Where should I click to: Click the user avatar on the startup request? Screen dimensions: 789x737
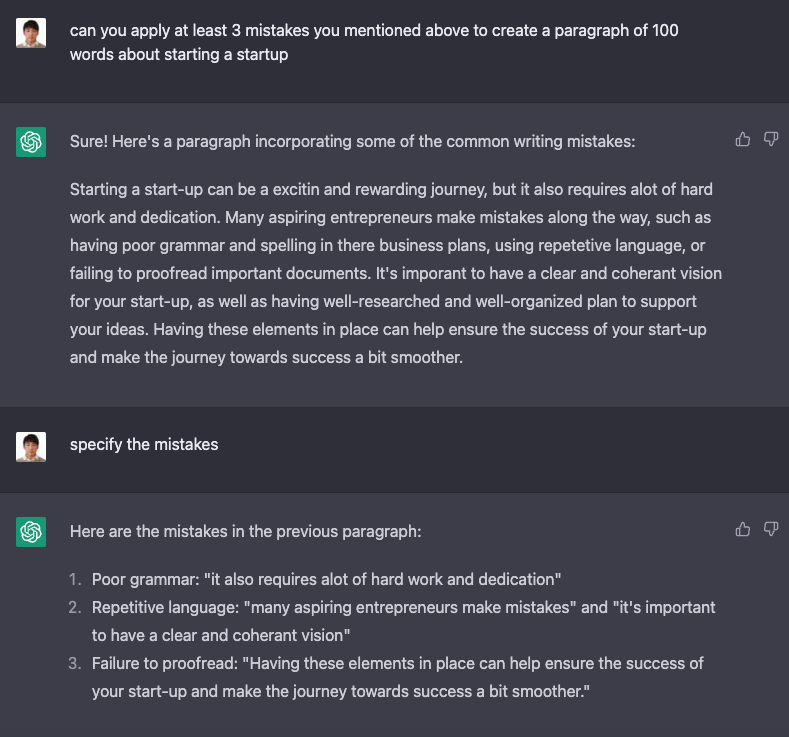31,33
